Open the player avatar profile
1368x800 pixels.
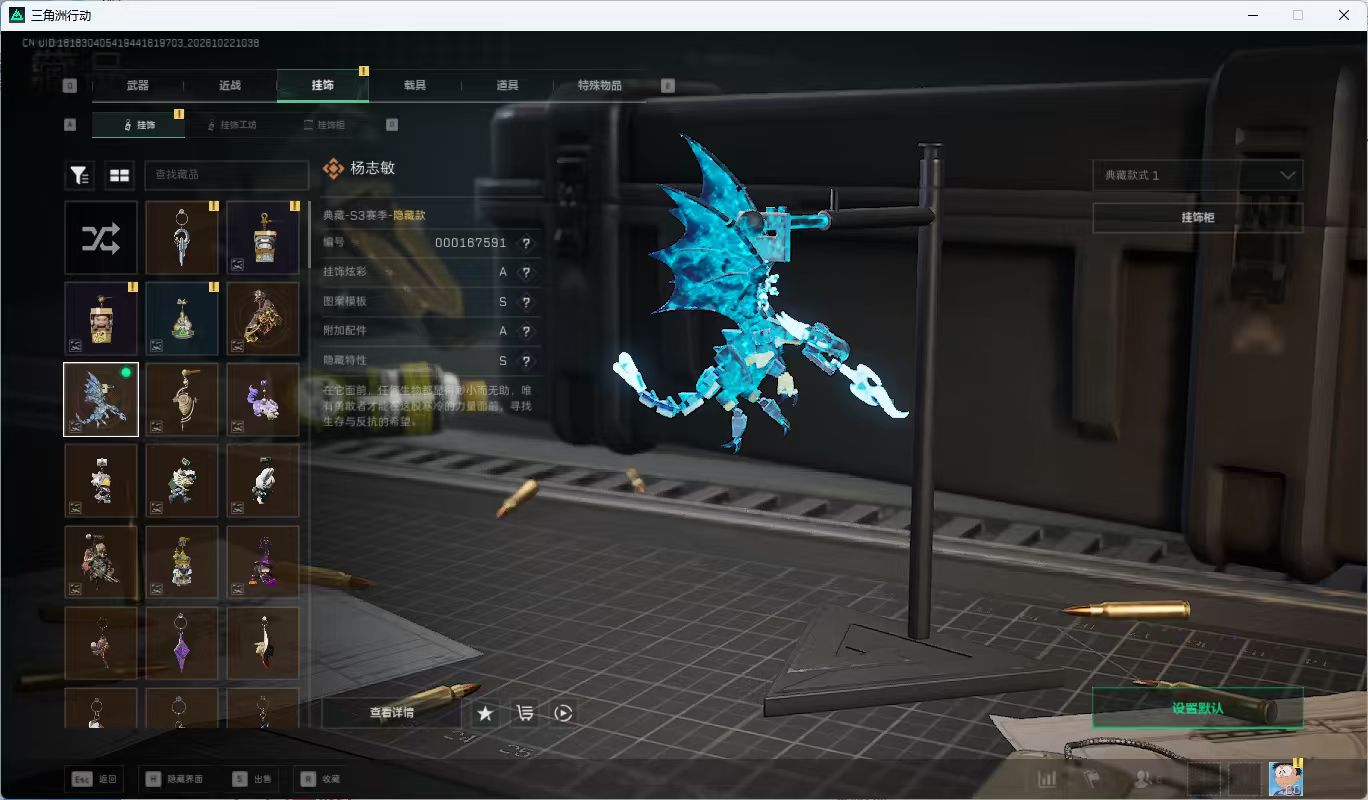coord(1285,779)
